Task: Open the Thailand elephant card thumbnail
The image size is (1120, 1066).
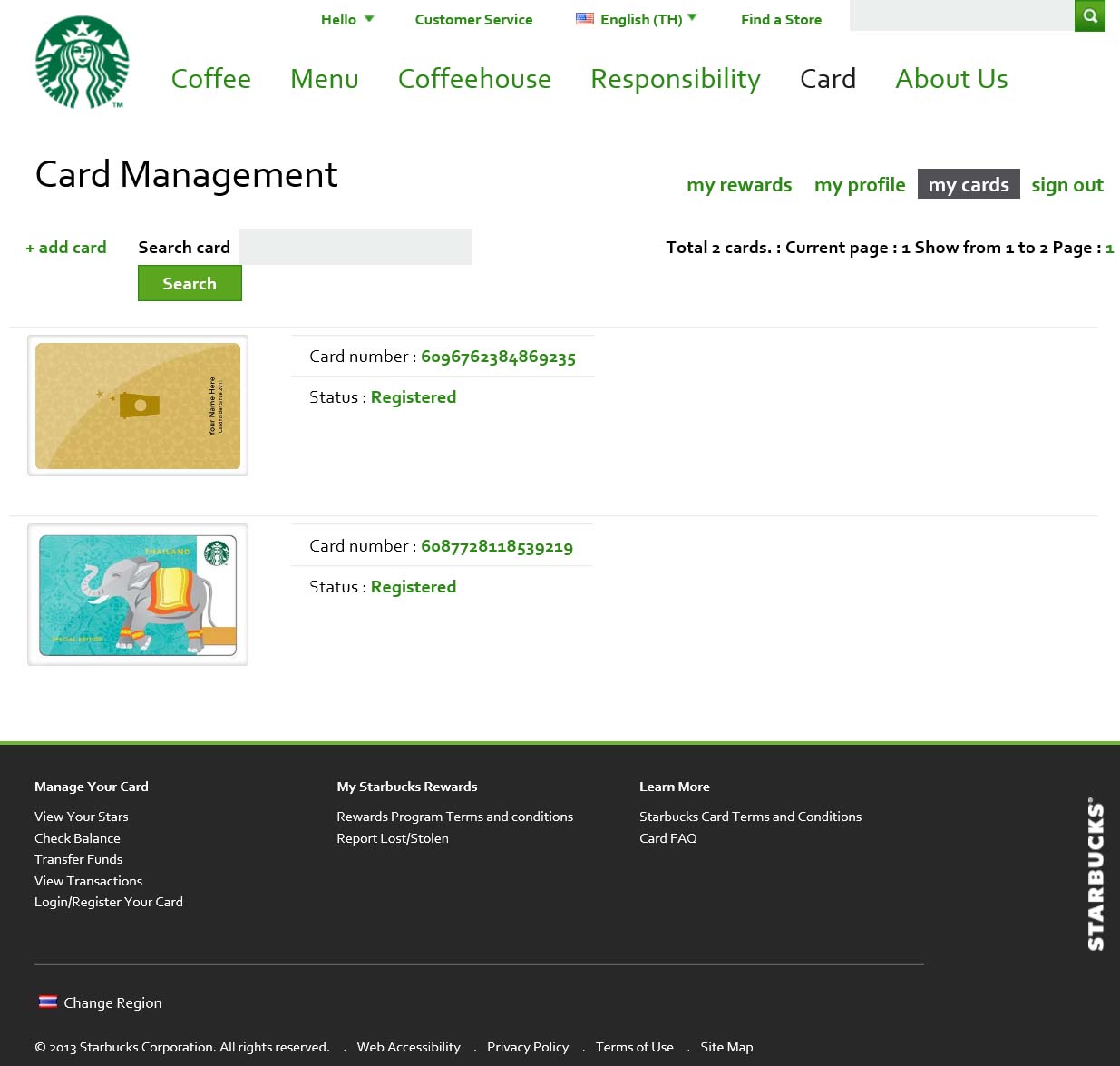Action: (138, 595)
